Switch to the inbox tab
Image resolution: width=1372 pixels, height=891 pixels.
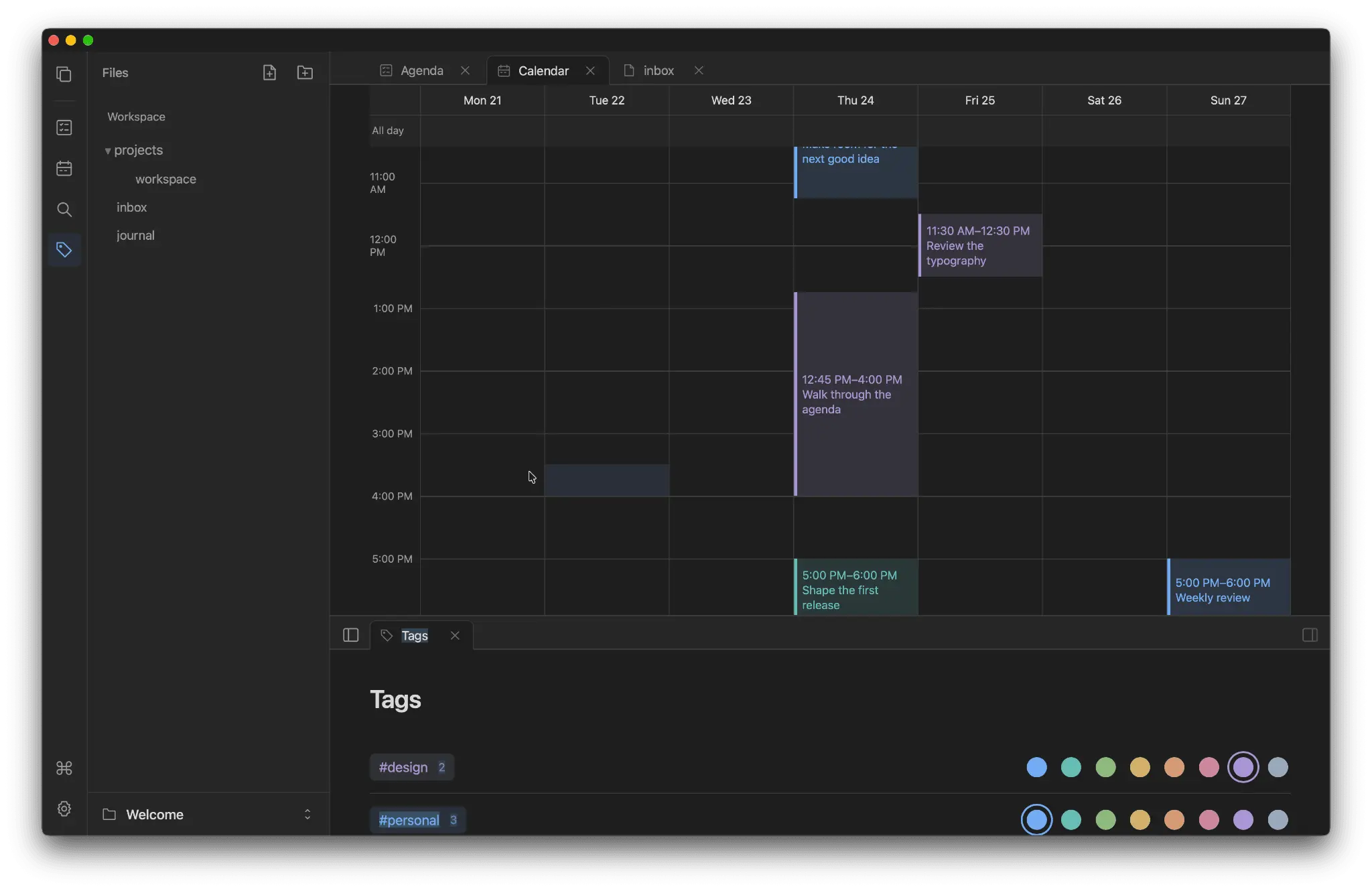pos(659,70)
